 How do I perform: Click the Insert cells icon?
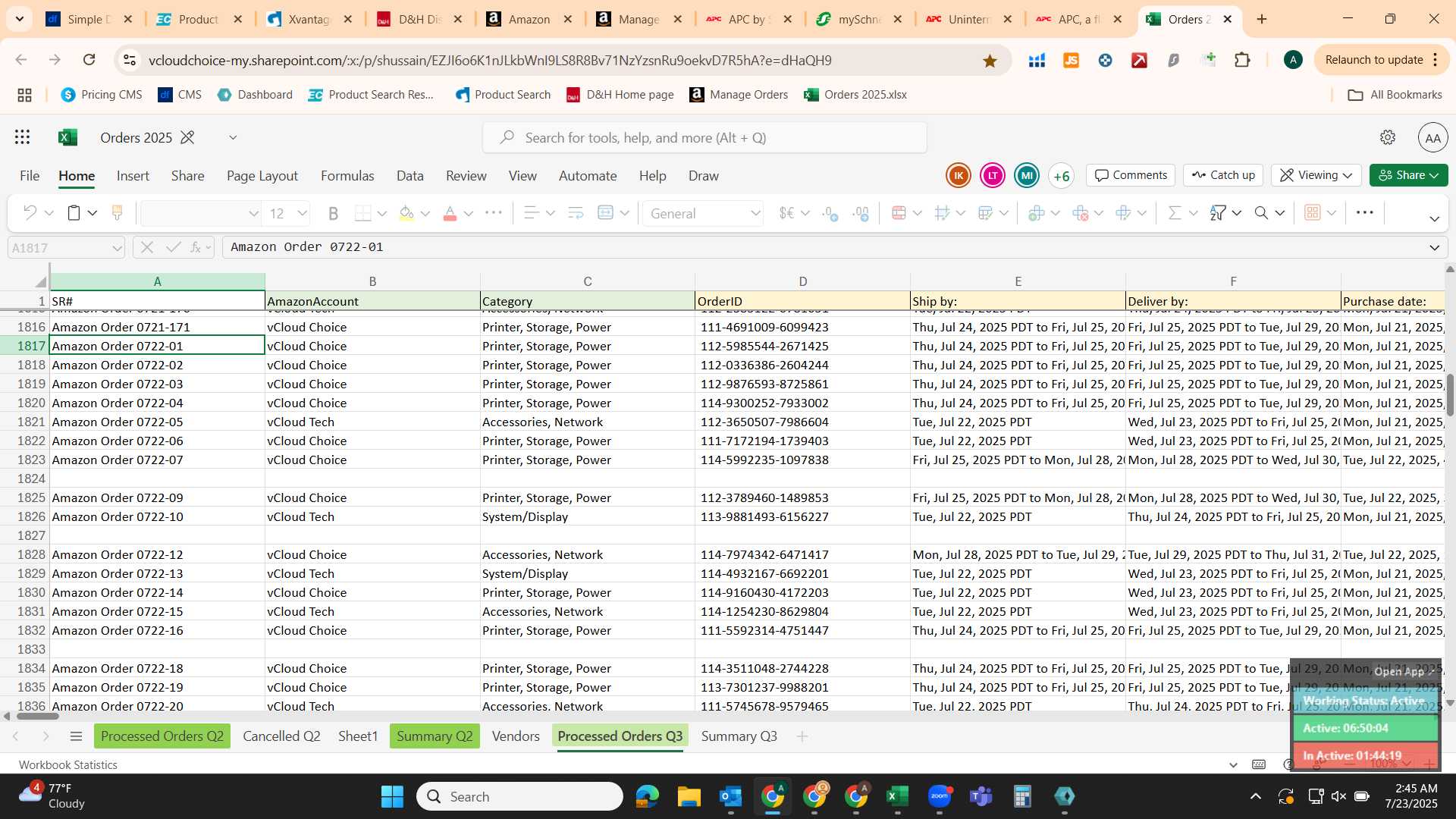point(1037,213)
